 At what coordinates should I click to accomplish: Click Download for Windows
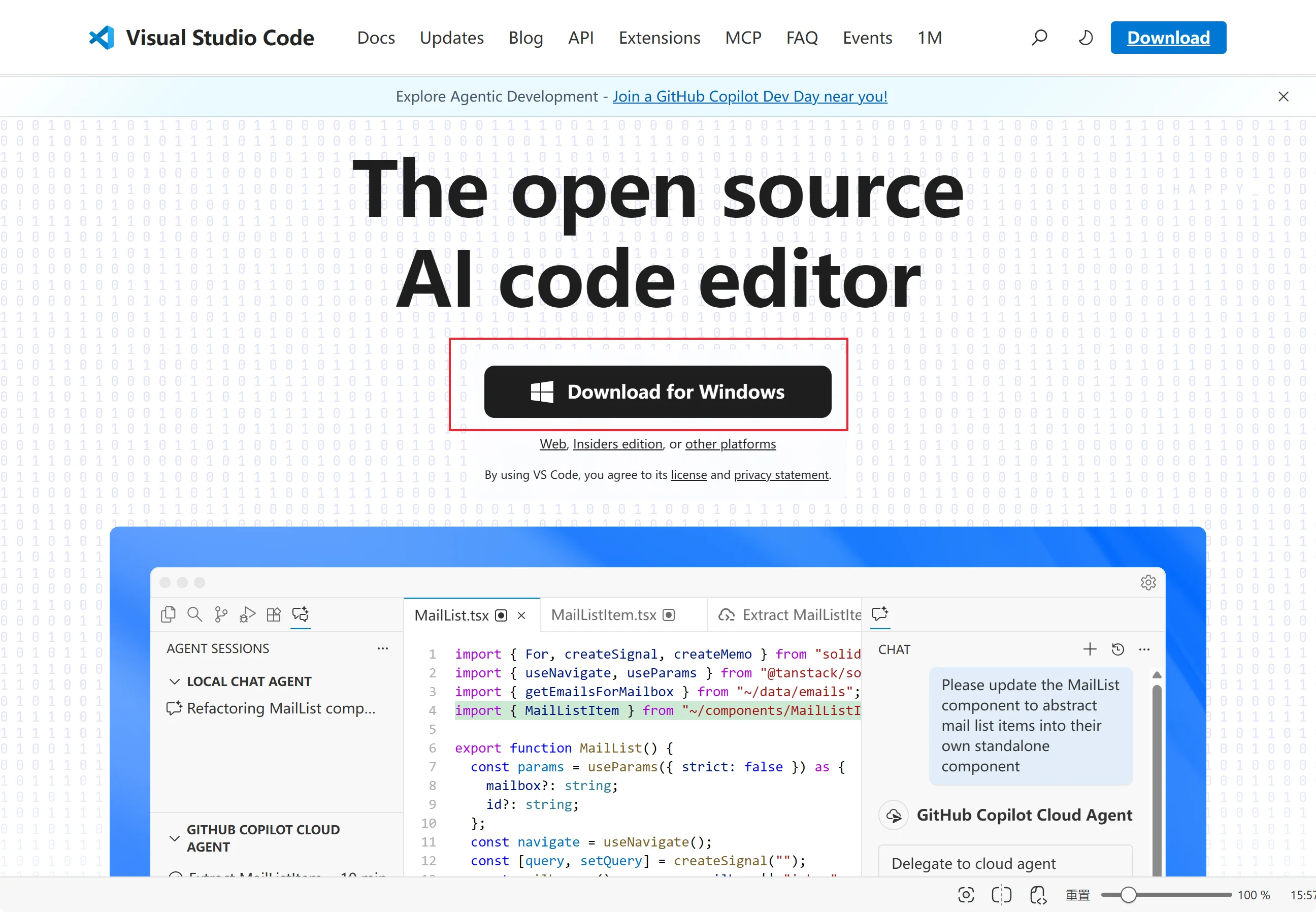coord(657,392)
